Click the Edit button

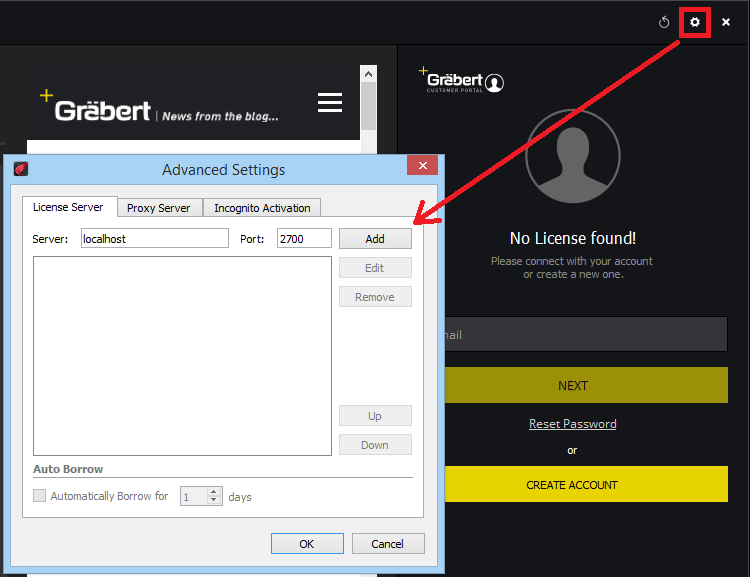coord(375,268)
